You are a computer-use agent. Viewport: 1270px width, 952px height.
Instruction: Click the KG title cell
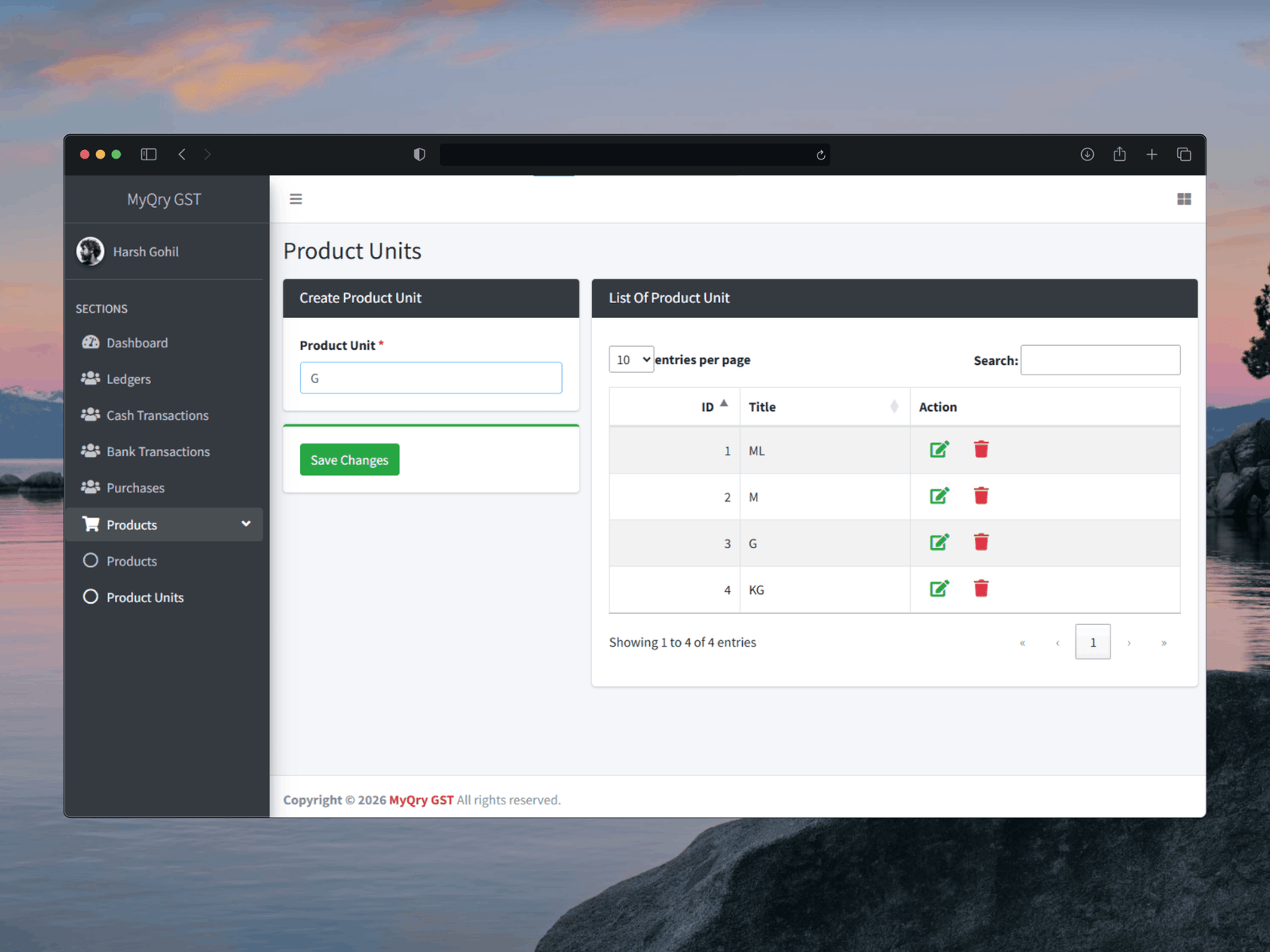tap(825, 589)
